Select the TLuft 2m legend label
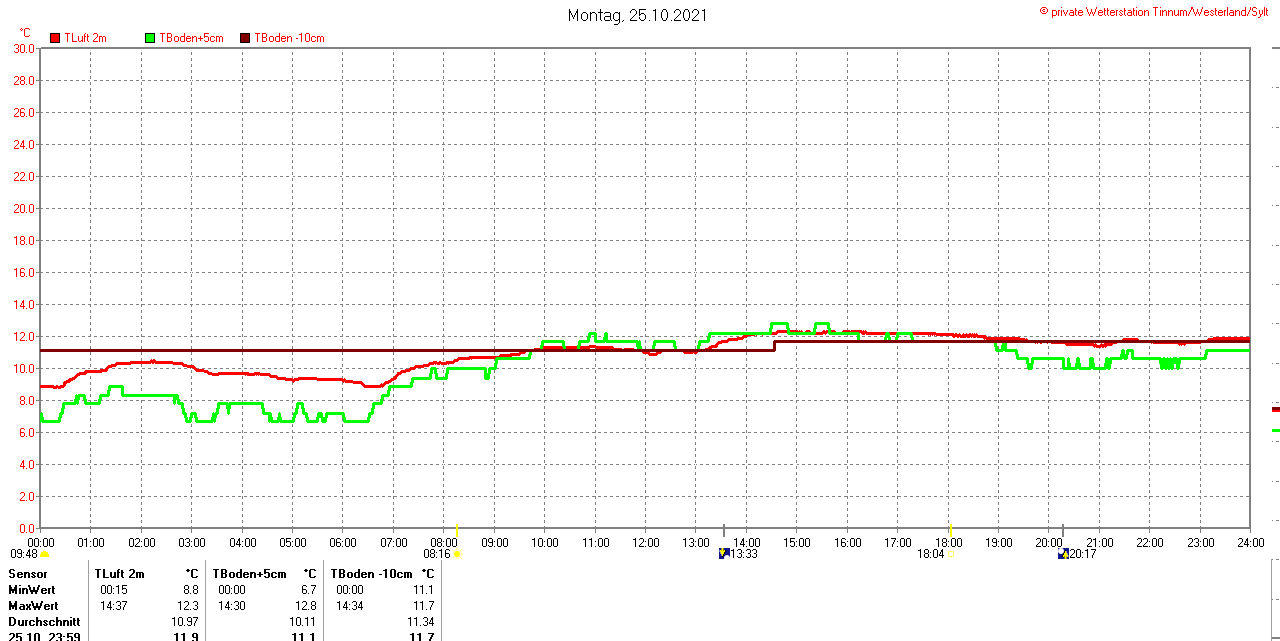1280x641 pixels. (85, 38)
